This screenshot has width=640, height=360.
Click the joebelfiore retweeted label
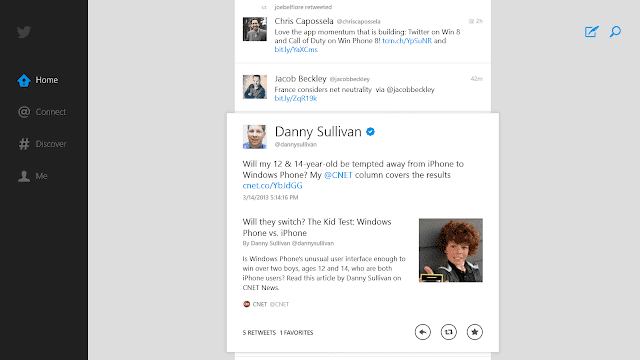pos(303,7)
